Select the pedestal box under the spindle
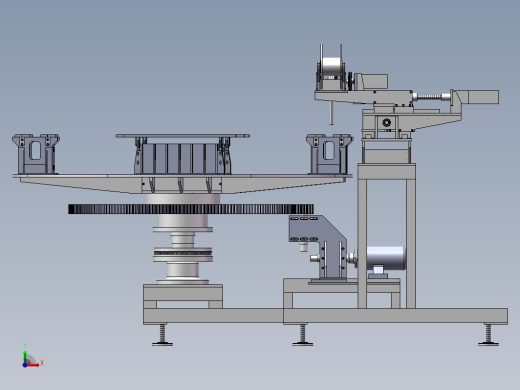 point(183,293)
